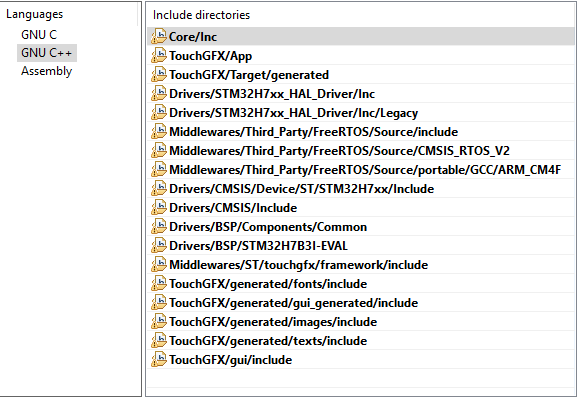Click the icon beside the ARM_CM4F entry
577x397 pixels.
tap(159, 170)
